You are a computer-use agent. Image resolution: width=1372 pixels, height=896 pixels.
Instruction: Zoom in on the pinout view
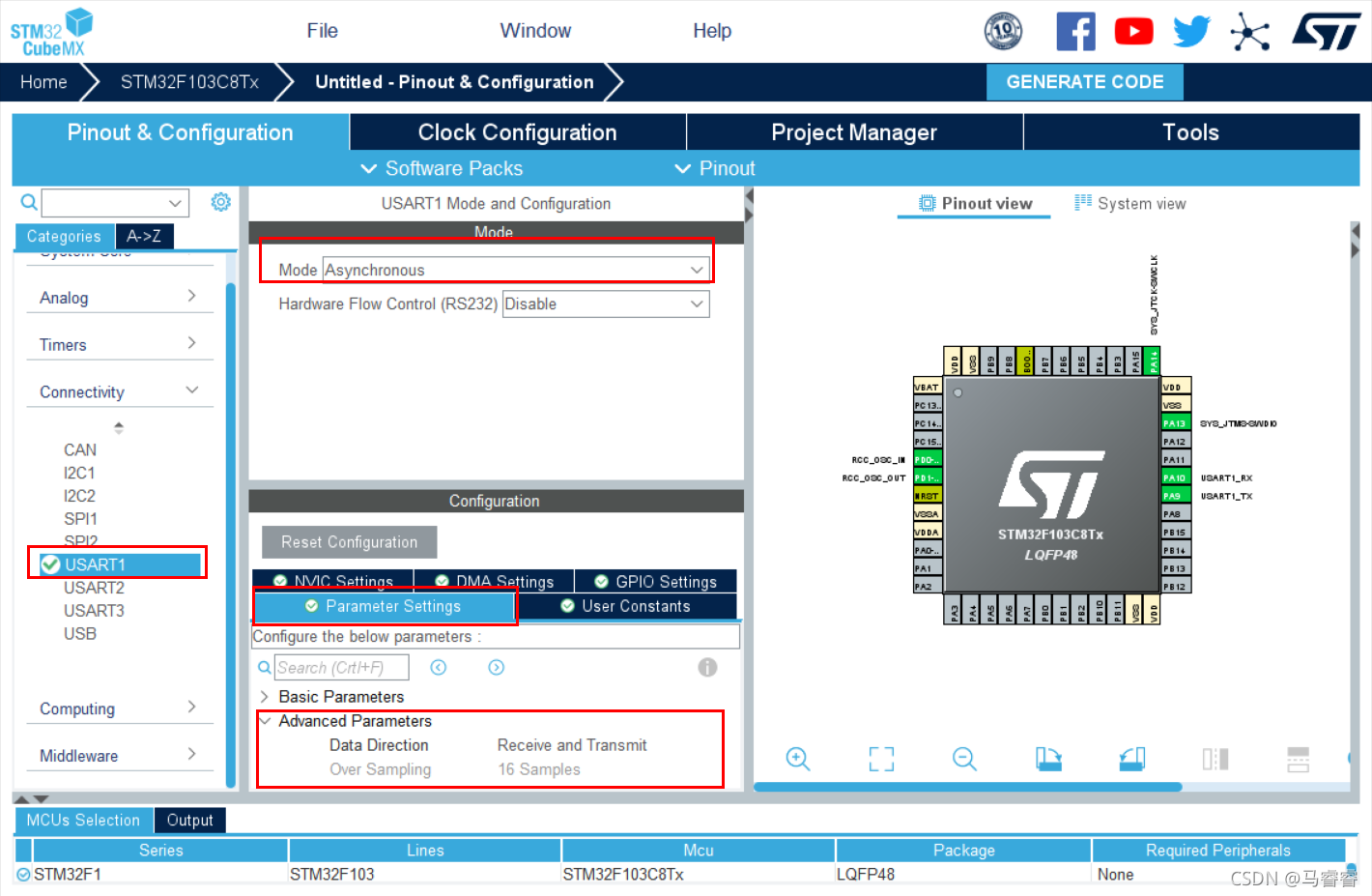[798, 759]
